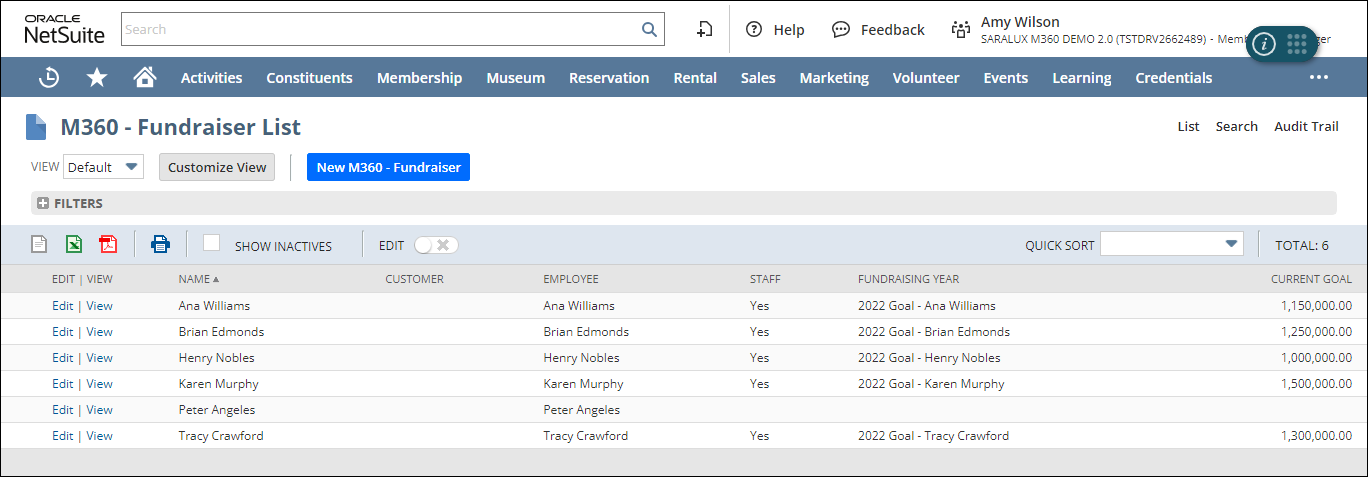The image size is (1368, 477).
Task: Expand the Filters section
Action: click(43, 203)
